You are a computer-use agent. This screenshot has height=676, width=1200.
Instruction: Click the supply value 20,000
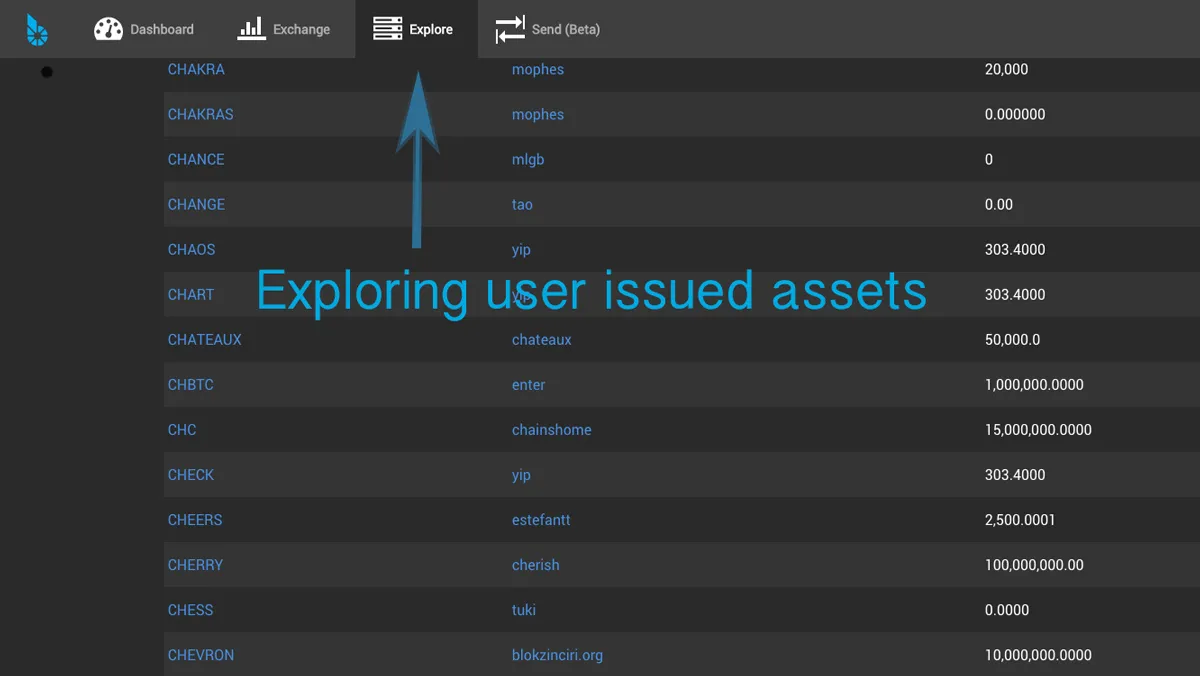[x=1006, y=69]
